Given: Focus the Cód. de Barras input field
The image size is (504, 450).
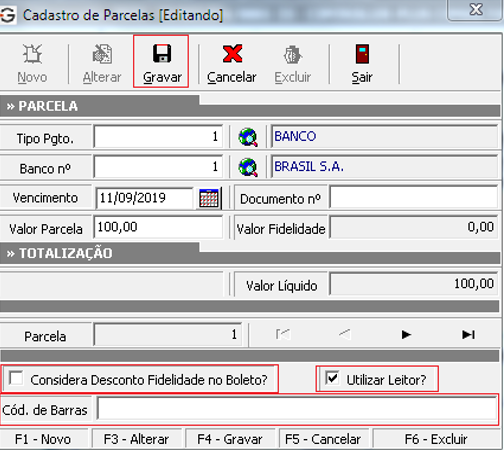Looking at the screenshot, I should (x=297, y=409).
